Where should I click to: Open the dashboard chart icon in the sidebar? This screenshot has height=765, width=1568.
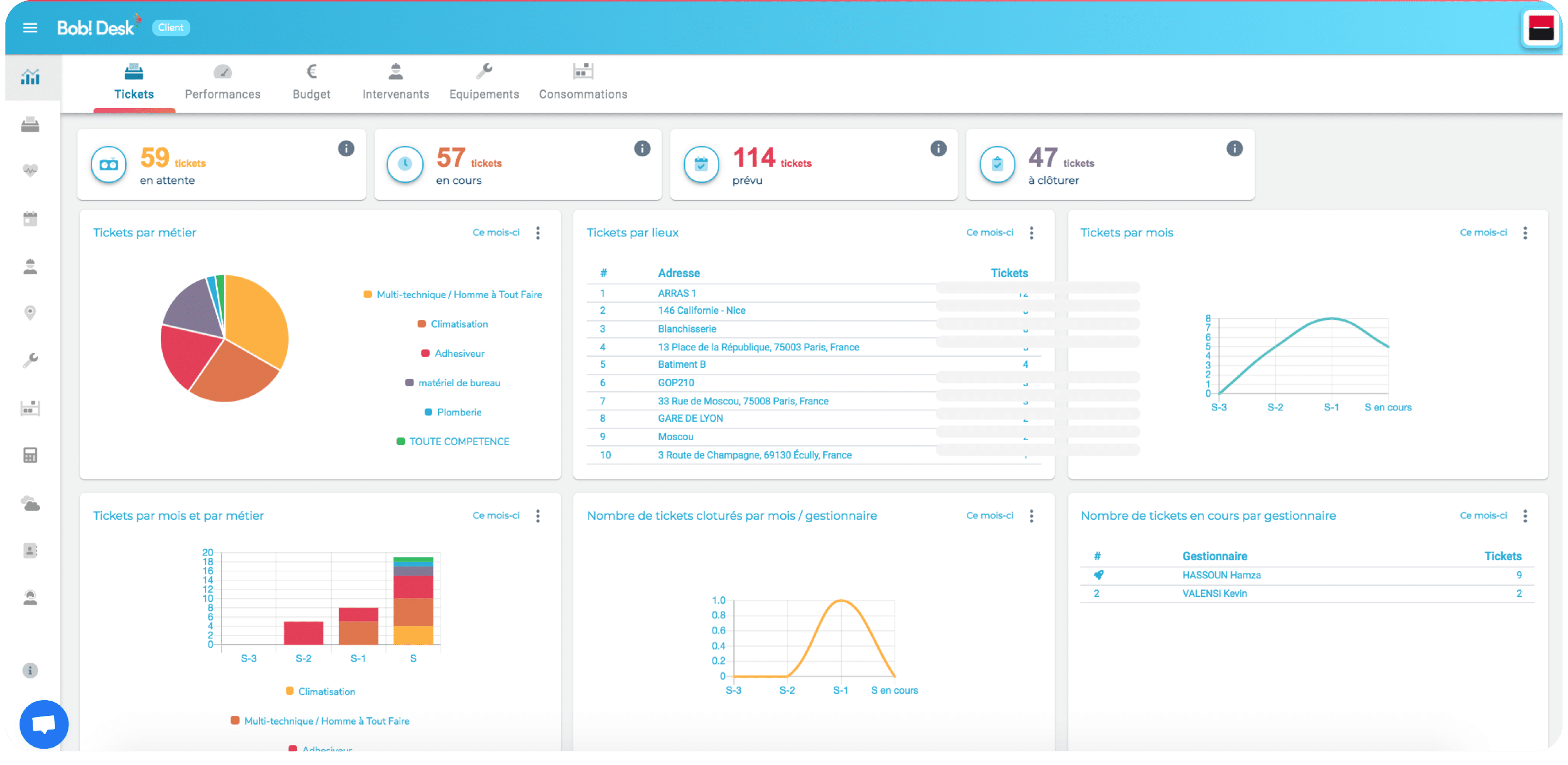[x=30, y=77]
